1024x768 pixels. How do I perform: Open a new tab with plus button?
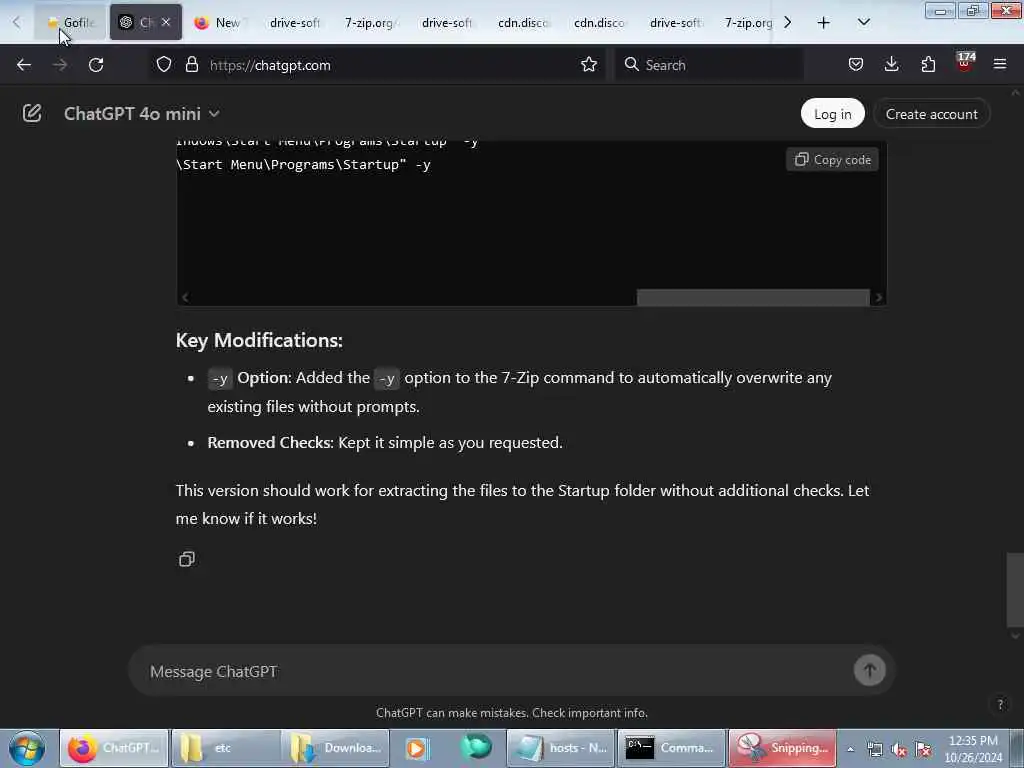(824, 23)
